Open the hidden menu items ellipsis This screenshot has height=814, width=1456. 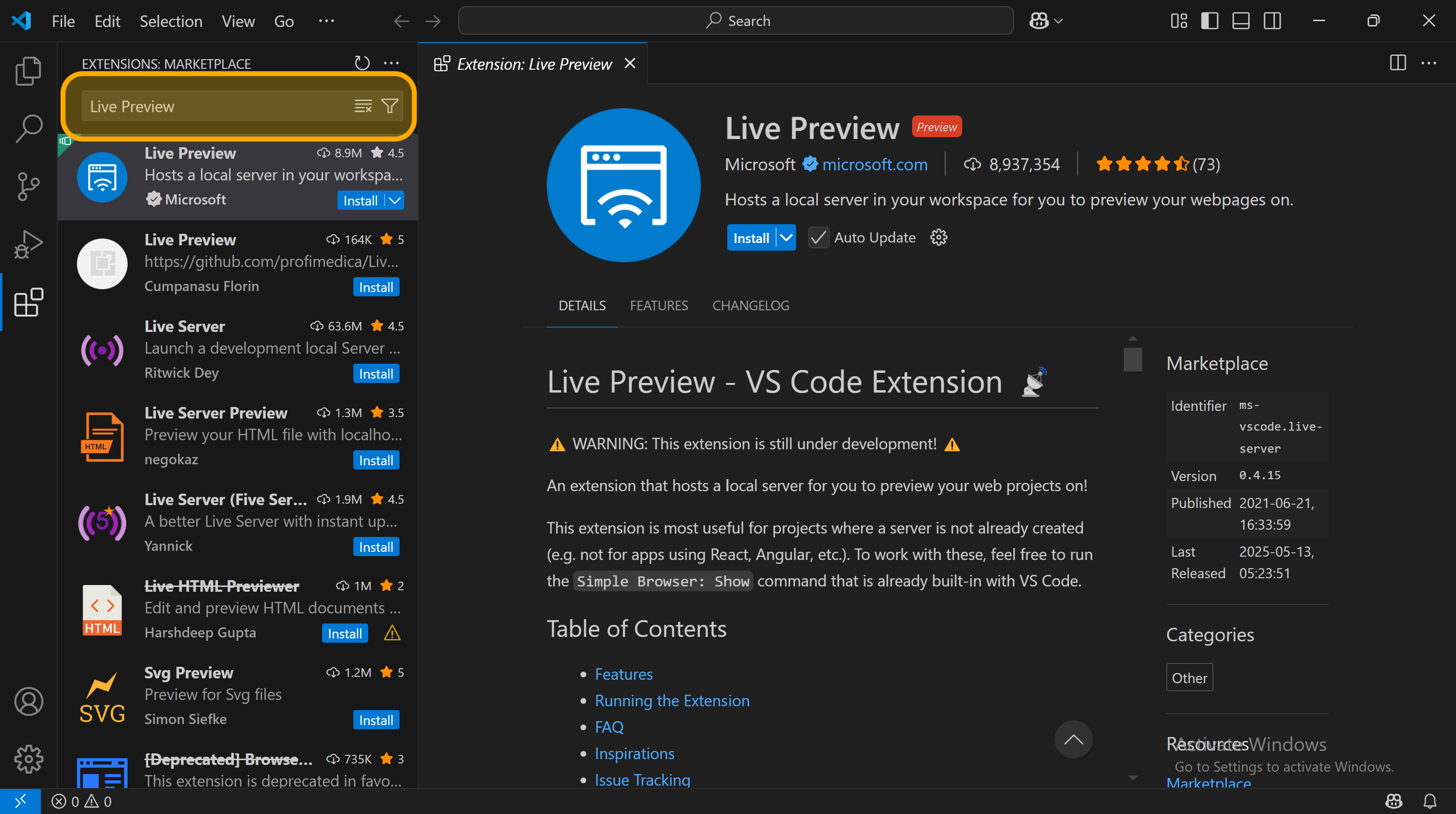tap(326, 21)
